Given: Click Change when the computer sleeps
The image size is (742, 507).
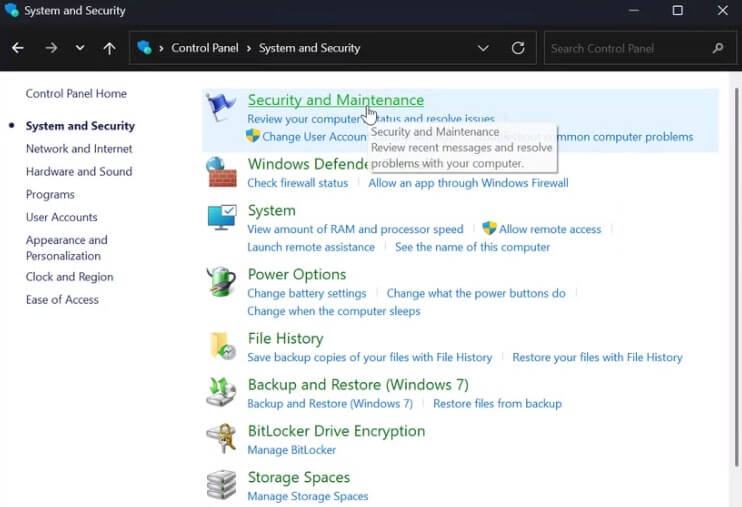Looking at the screenshot, I should [x=333, y=311].
